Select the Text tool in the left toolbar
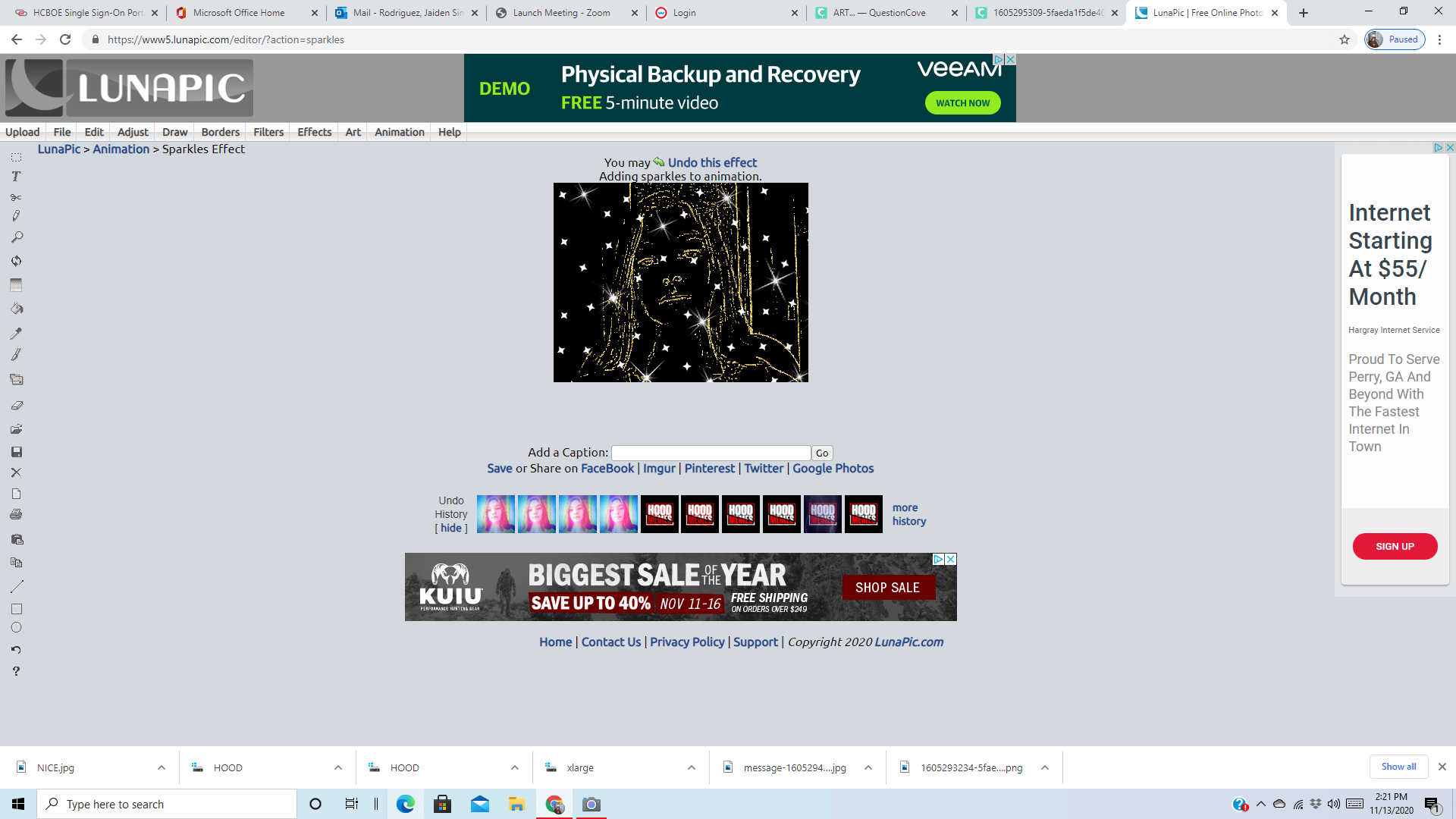 click(x=16, y=177)
